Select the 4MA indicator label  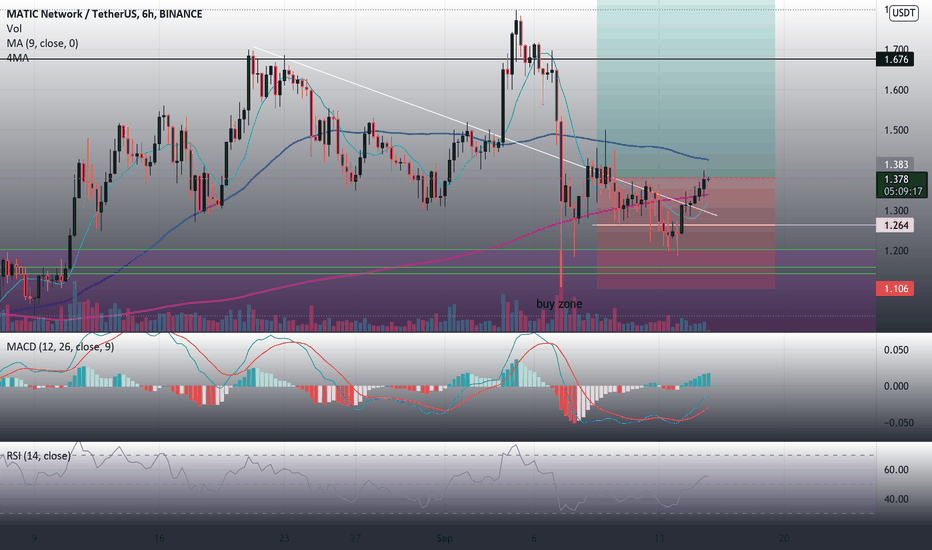[17, 58]
